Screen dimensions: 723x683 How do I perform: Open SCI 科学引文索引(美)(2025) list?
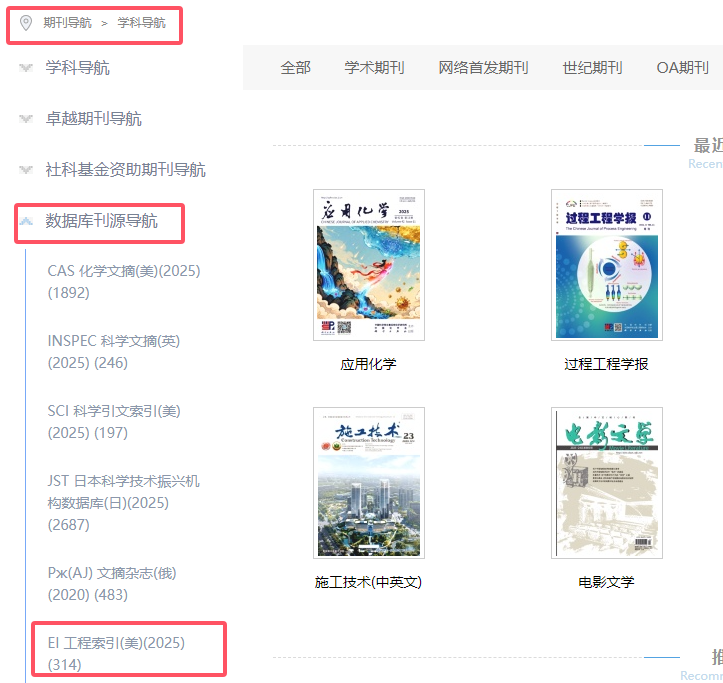pos(114,422)
